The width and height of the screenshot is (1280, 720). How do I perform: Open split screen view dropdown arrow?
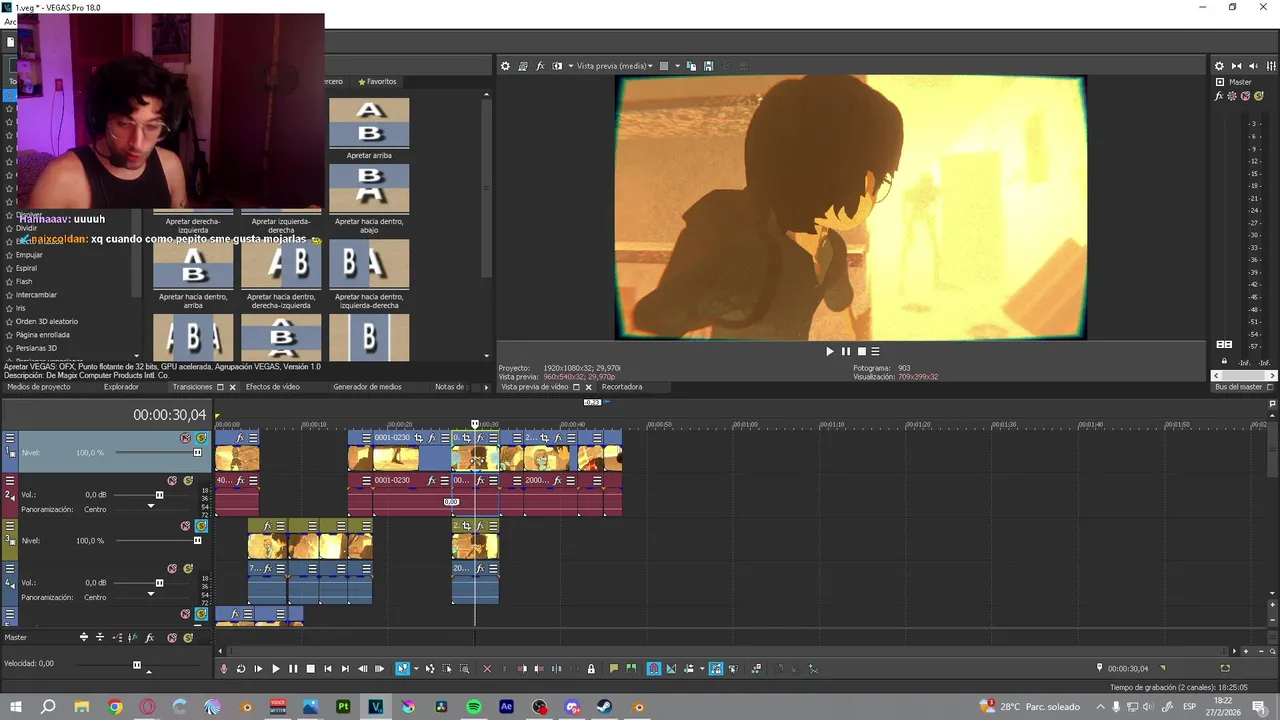pyautogui.click(x=571, y=66)
